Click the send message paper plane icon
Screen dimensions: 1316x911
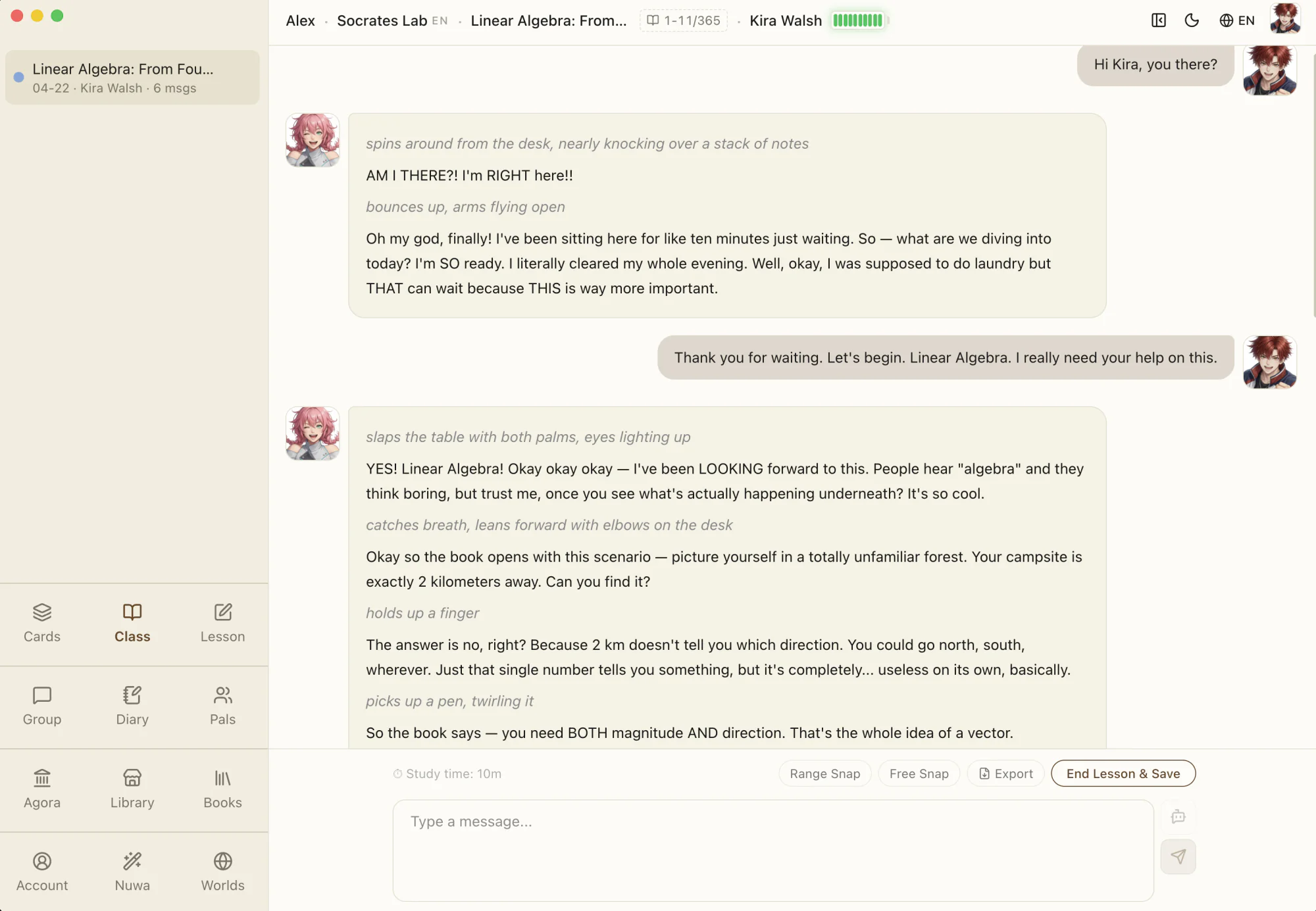click(x=1178, y=856)
